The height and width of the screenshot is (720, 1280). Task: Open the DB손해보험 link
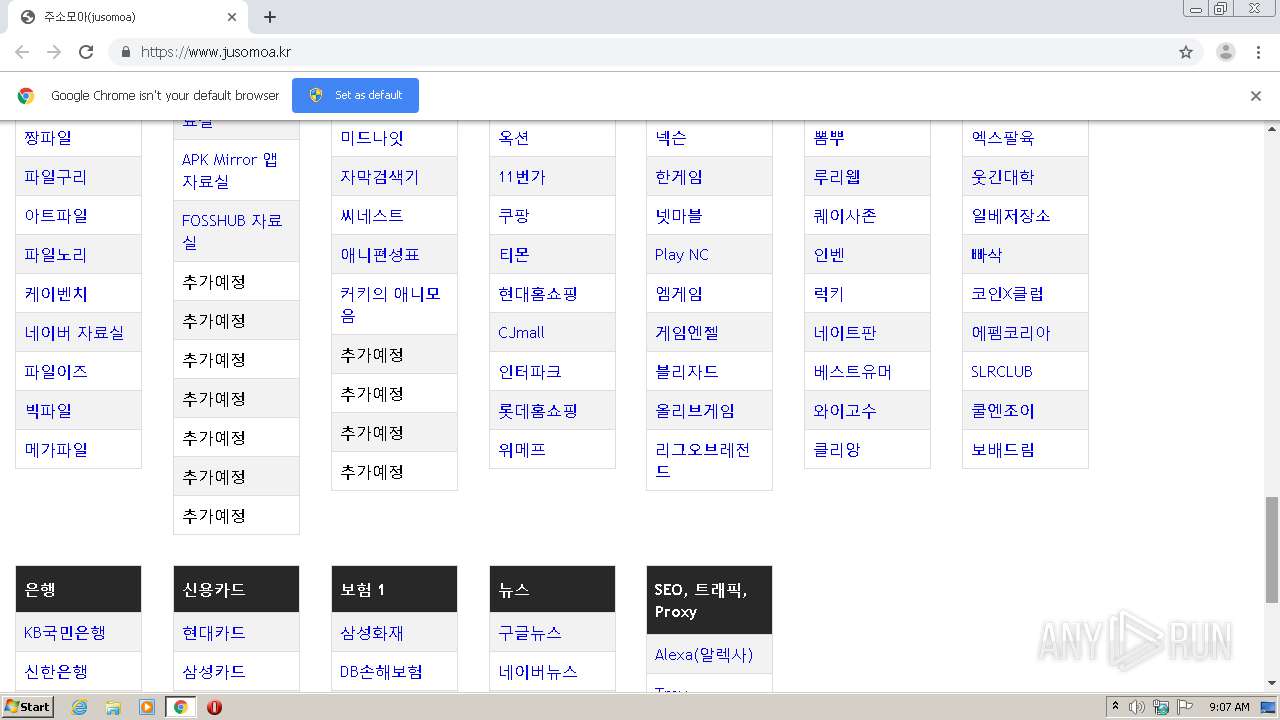click(x=381, y=672)
